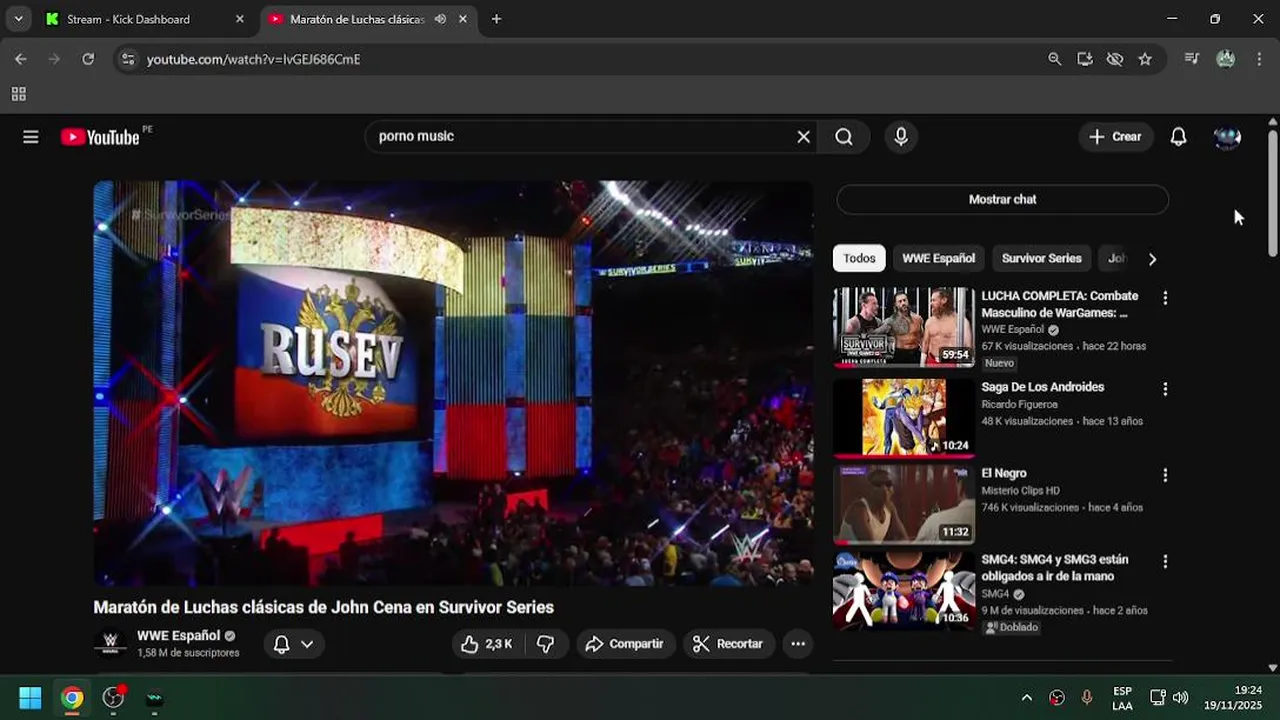This screenshot has width=1280, height=720.
Task: Reload the YouTube page
Action: 88,59
